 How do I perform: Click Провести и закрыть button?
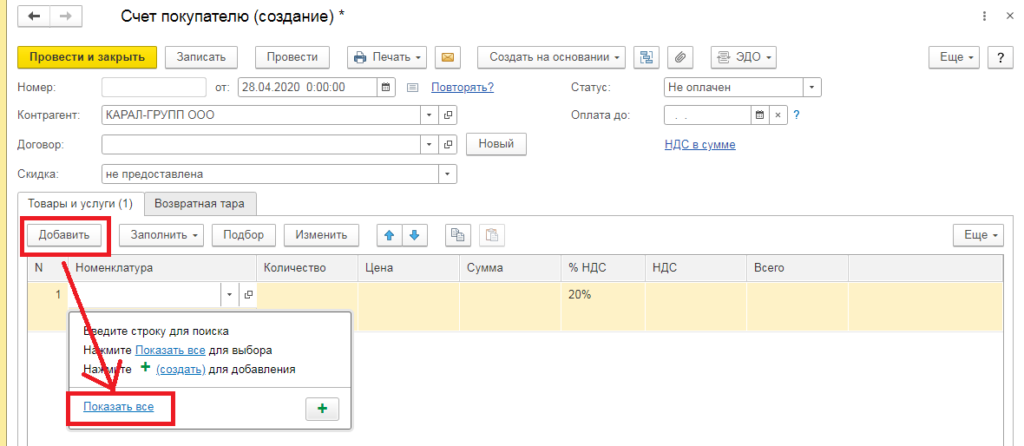pyautogui.click(x=87, y=57)
